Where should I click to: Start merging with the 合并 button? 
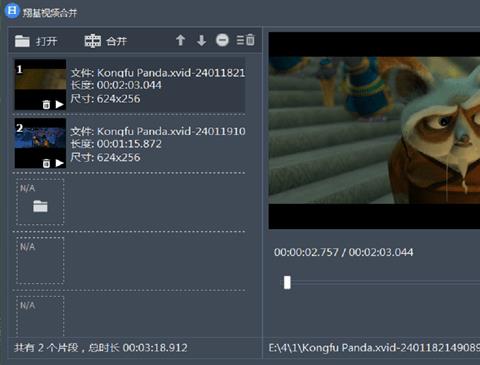click(106, 41)
